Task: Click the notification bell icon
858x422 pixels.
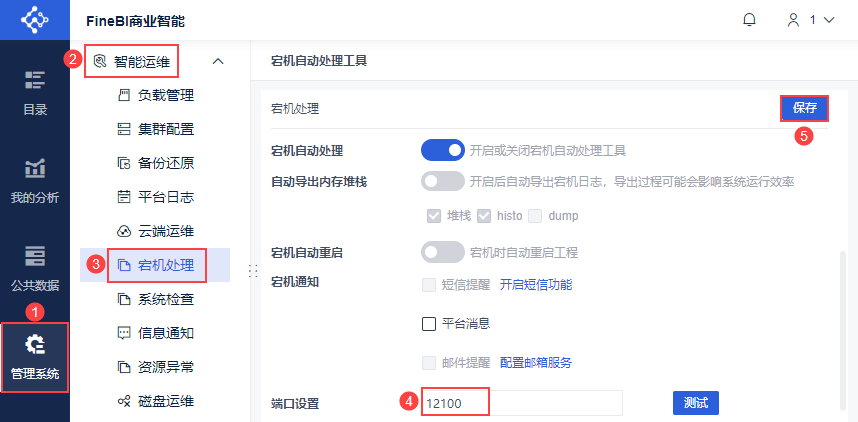Action: [749, 20]
